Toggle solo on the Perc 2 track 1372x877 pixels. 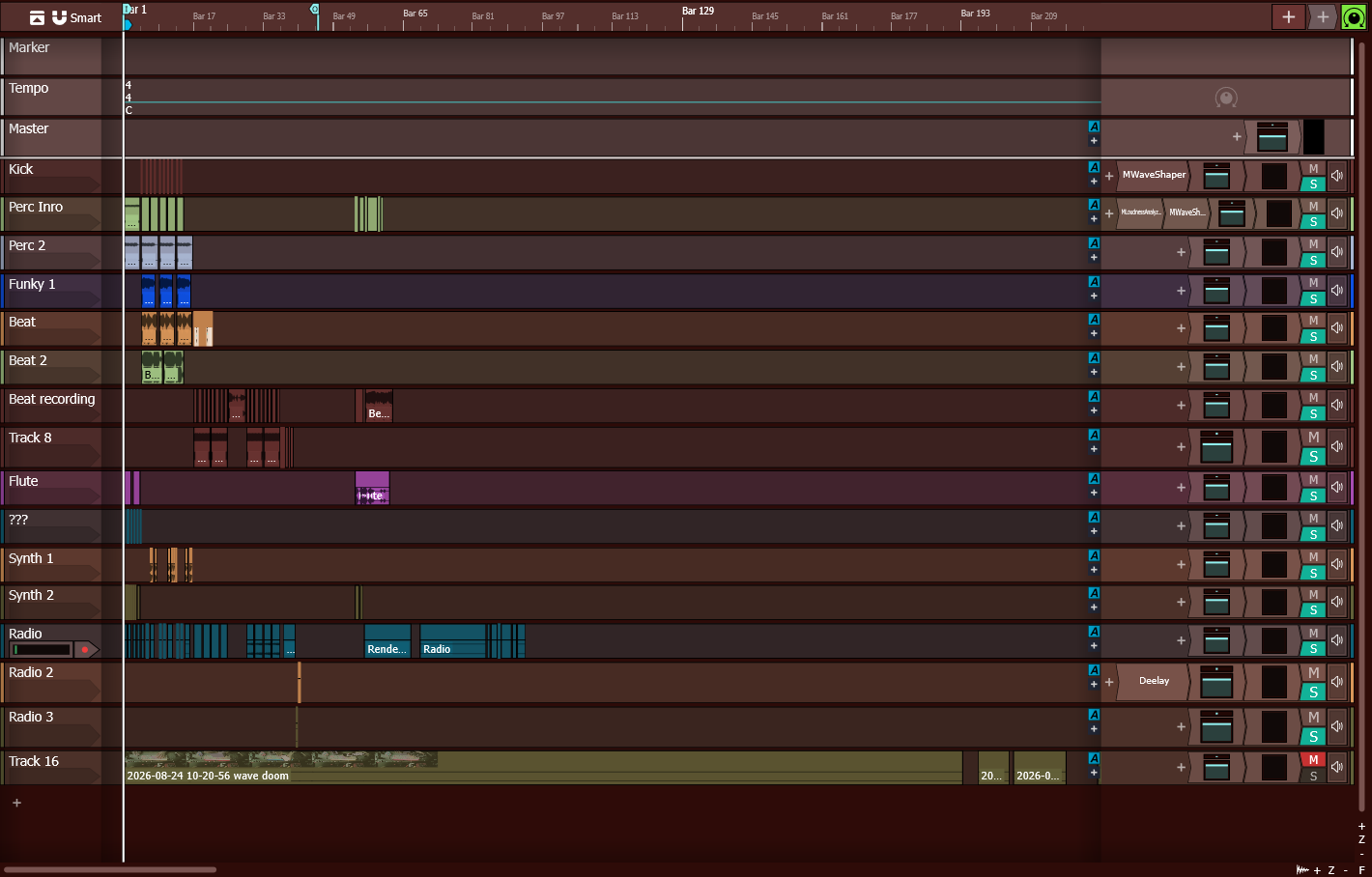(1313, 260)
